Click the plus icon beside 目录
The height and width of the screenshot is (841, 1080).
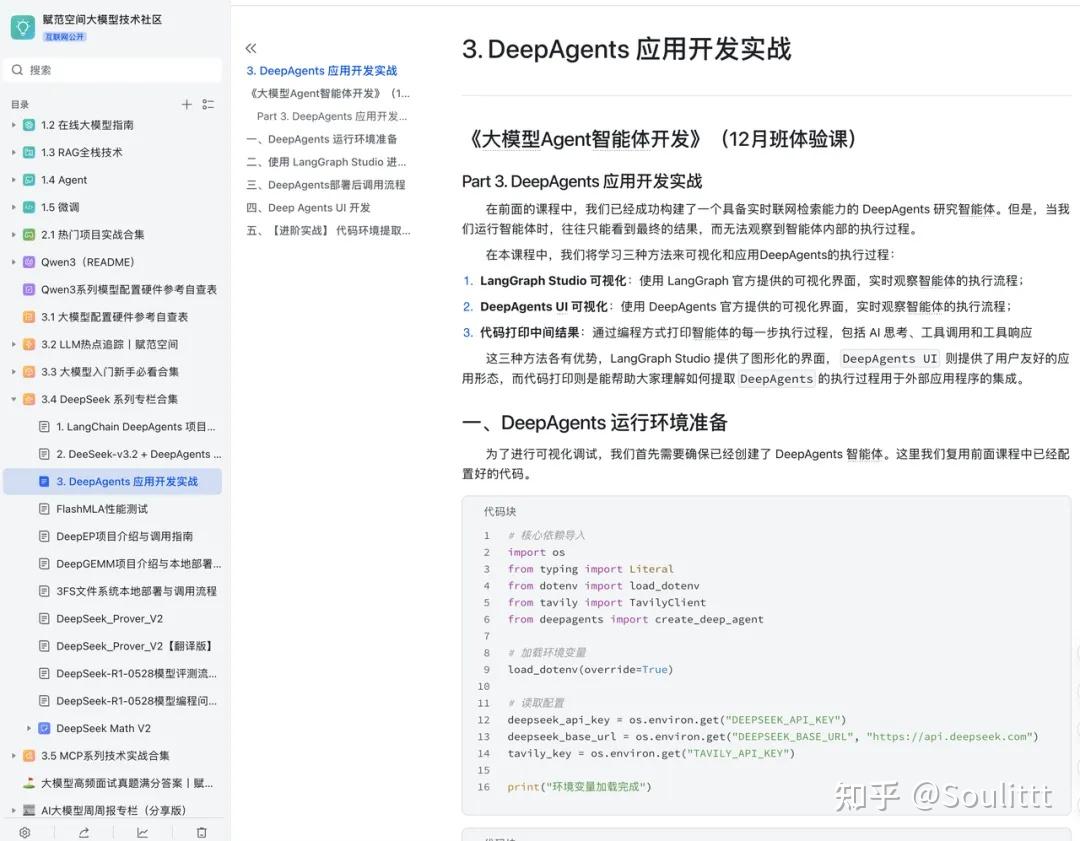[186, 104]
